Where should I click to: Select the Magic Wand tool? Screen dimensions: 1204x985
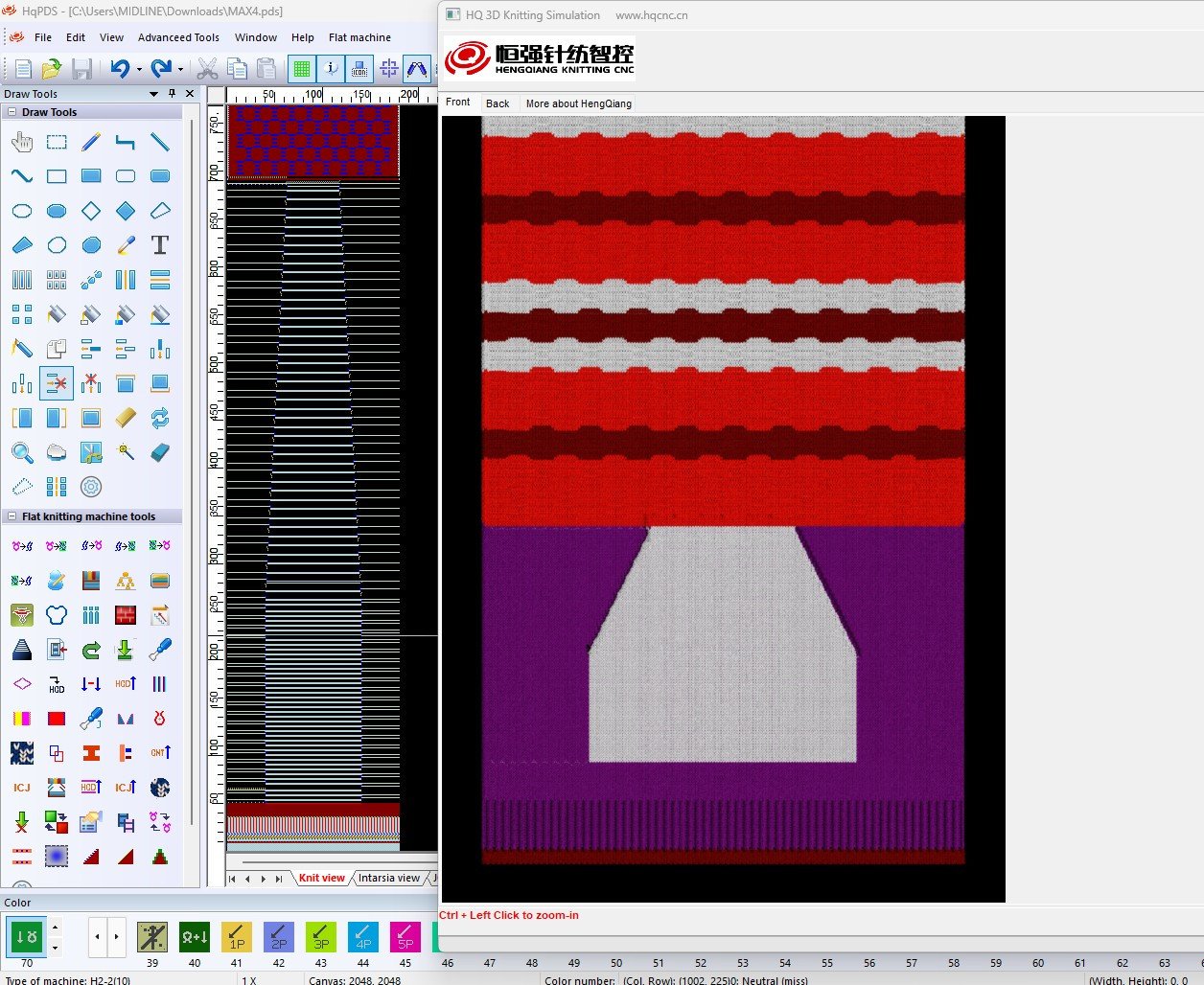click(x=126, y=452)
